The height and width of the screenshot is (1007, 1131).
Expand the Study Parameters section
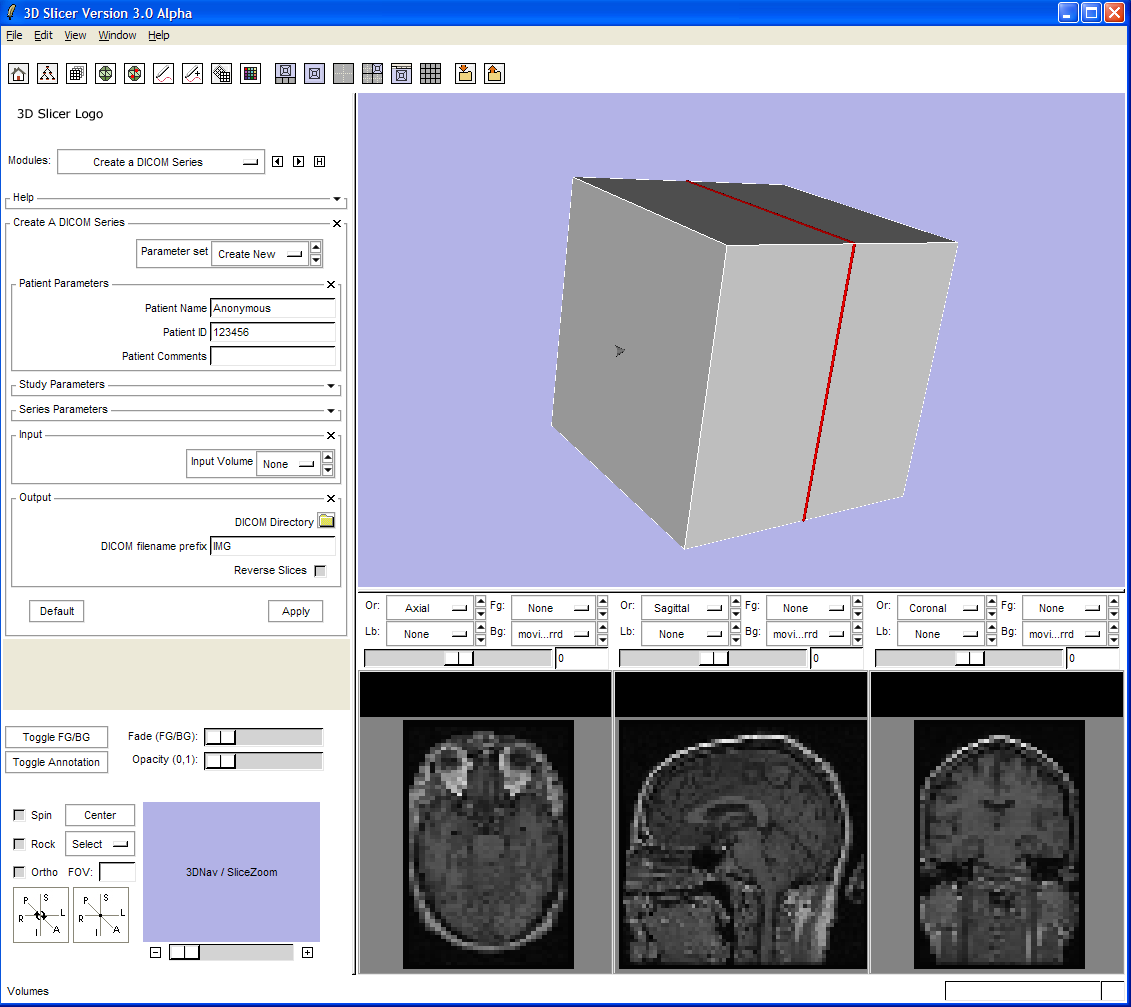(331, 385)
